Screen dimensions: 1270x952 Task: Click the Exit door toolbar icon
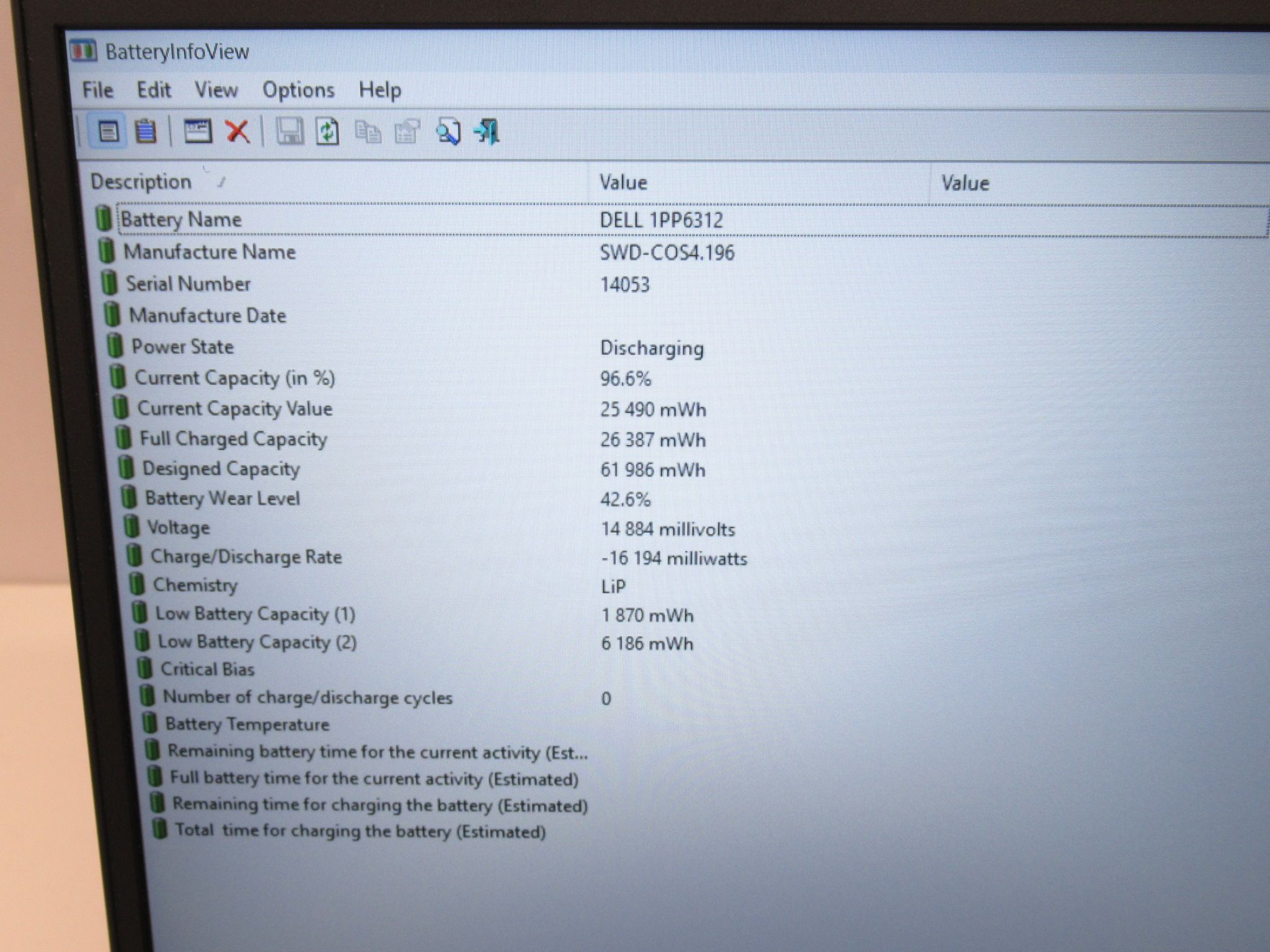point(487,131)
